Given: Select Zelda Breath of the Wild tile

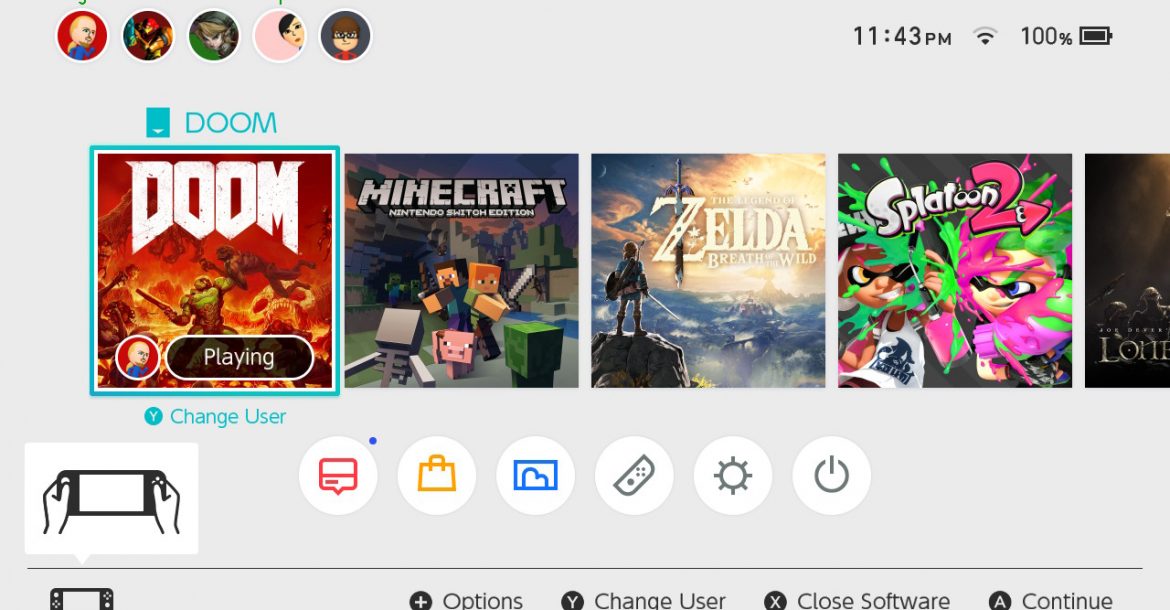Looking at the screenshot, I should pyautogui.click(x=708, y=270).
